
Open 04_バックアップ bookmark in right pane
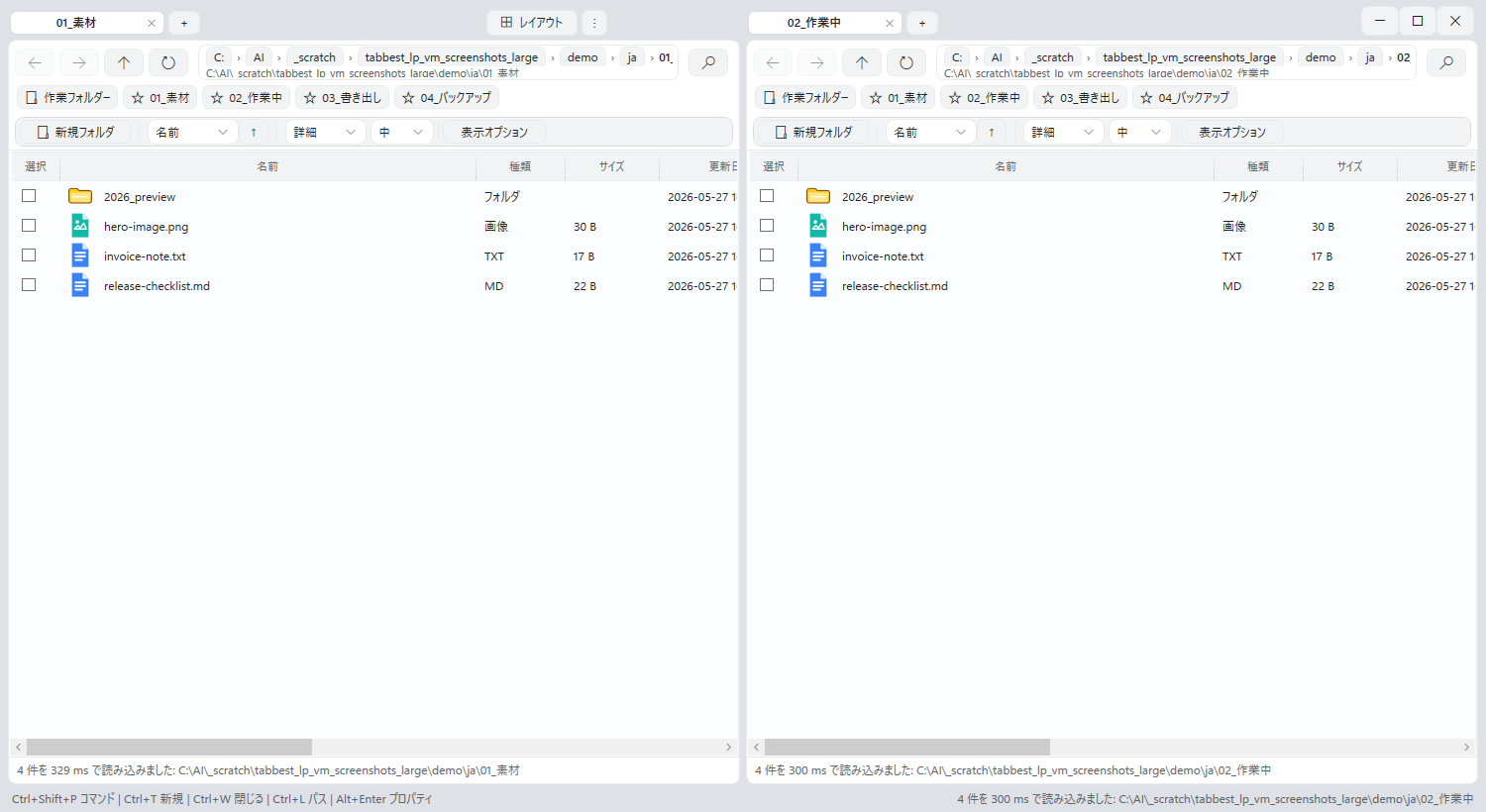(1184, 97)
